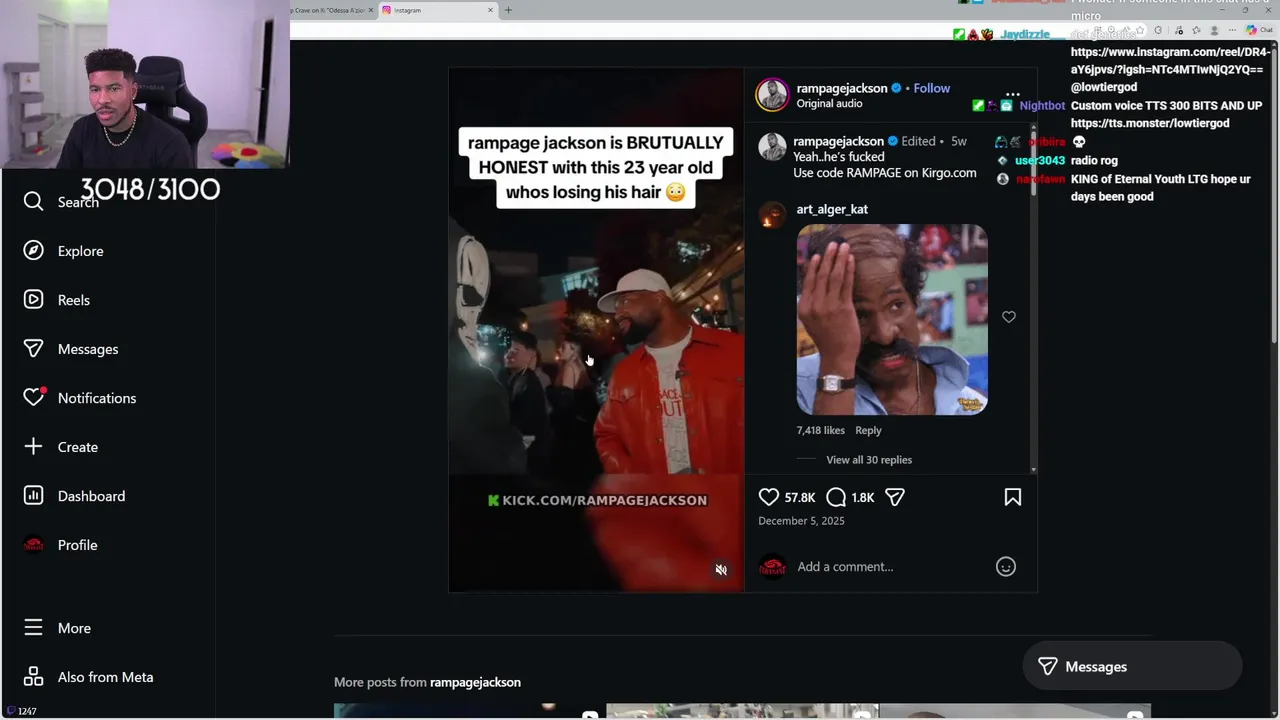
Task: Share the post via paper-plane icon
Action: 895,497
